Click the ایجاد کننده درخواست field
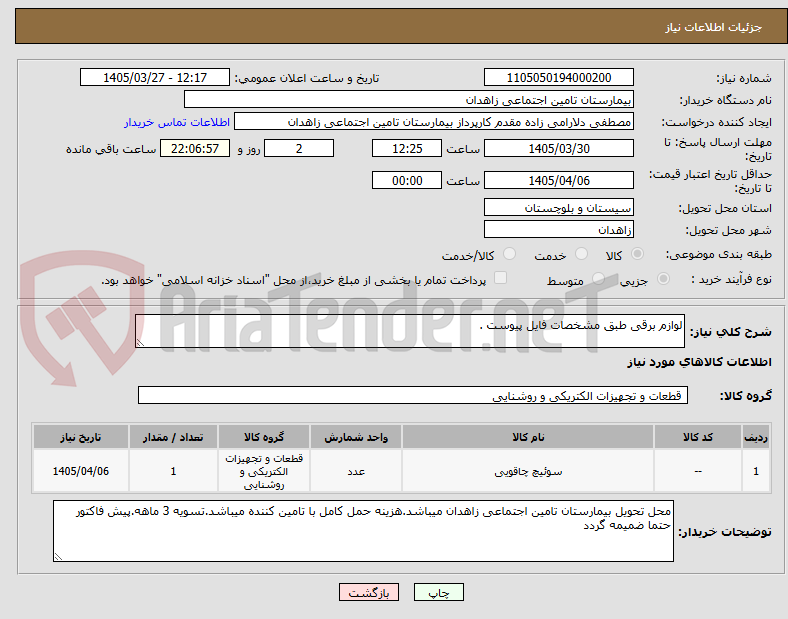The height and width of the screenshot is (619, 788). [x=434, y=122]
